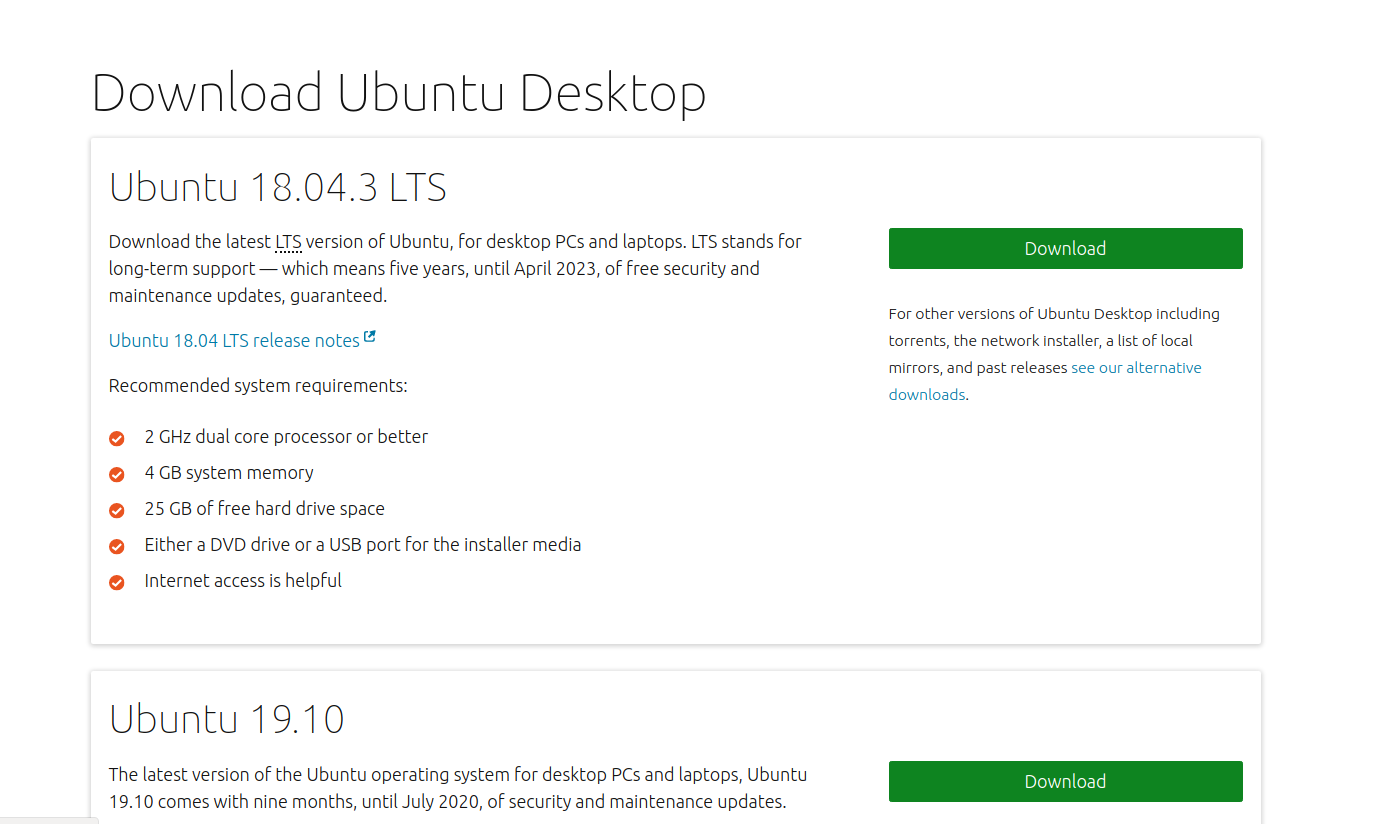The width and height of the screenshot is (1393, 824).
Task: Click checkmark icon beside Internet access is helpful
Action: [x=117, y=582]
